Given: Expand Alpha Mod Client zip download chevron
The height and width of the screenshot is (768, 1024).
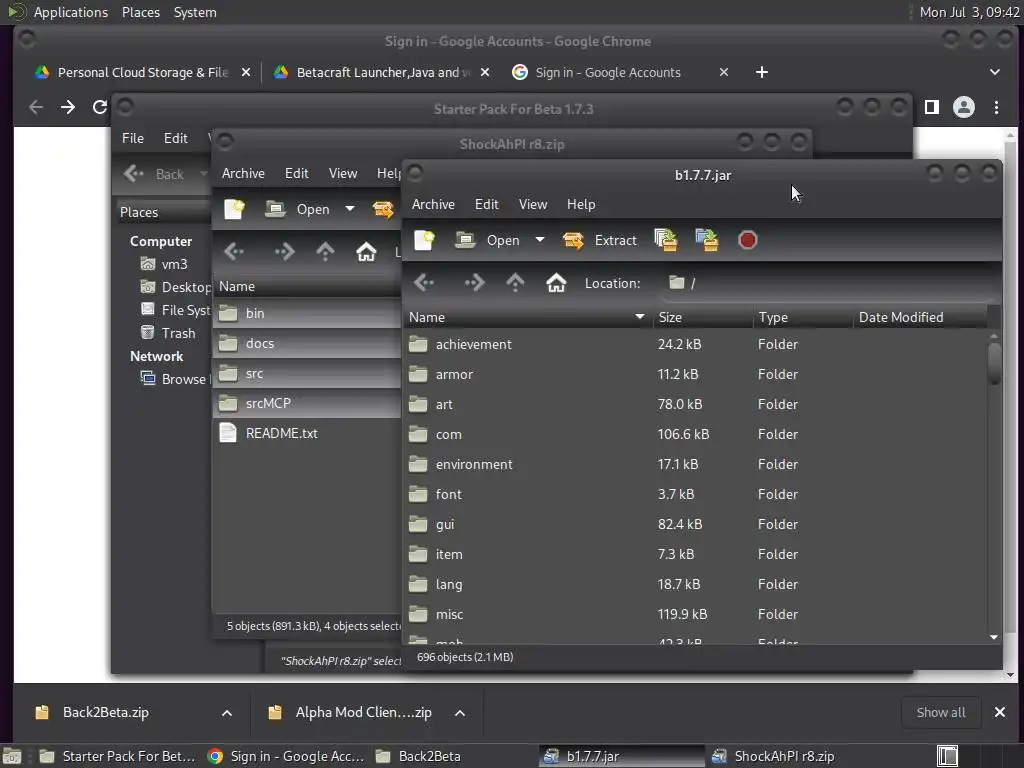Looking at the screenshot, I should (460, 713).
